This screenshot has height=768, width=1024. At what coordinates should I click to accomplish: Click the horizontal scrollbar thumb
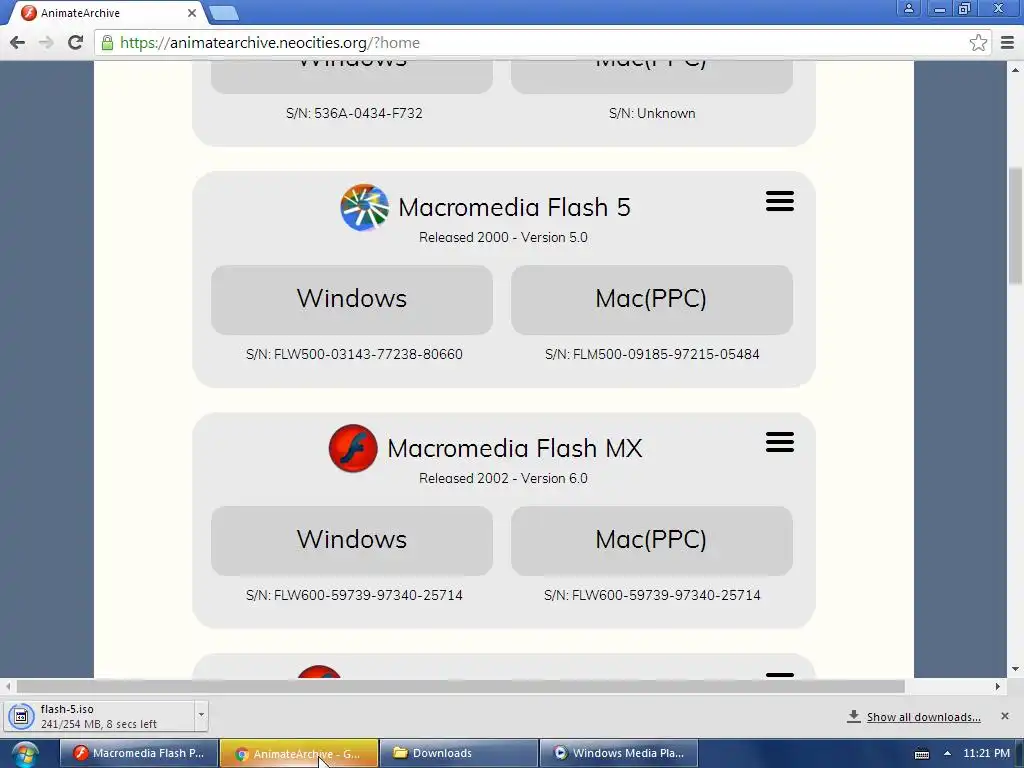(460, 686)
